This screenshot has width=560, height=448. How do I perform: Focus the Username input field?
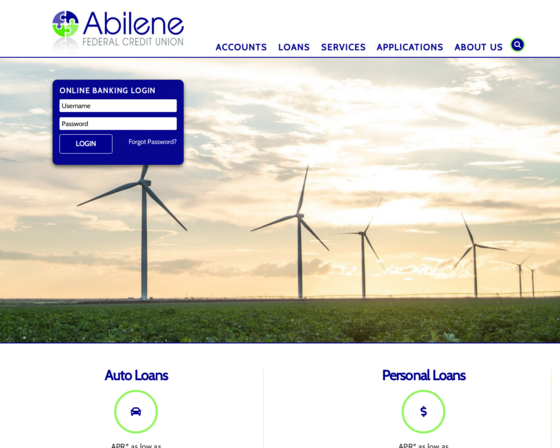[118, 106]
